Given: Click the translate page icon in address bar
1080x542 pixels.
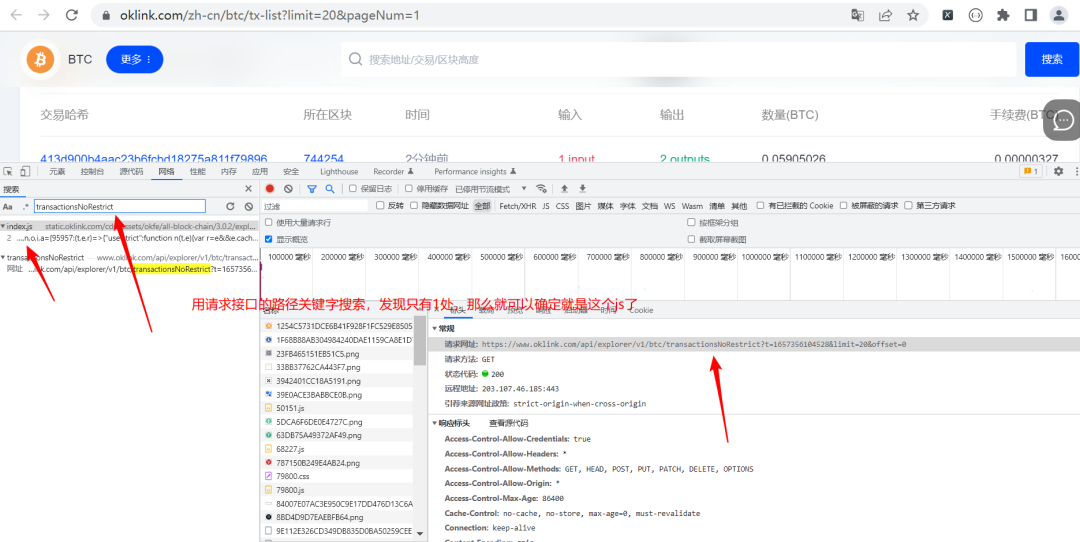Looking at the screenshot, I should point(858,15).
